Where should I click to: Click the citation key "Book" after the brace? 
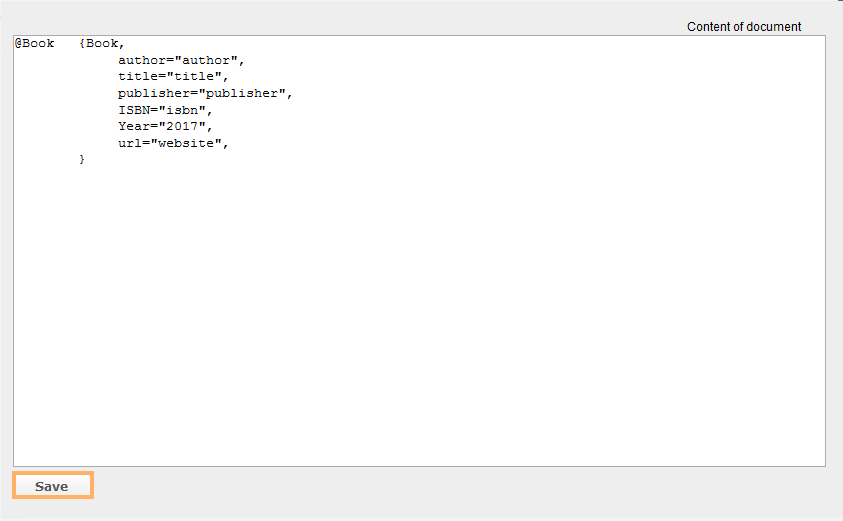pyautogui.click(x=102, y=44)
